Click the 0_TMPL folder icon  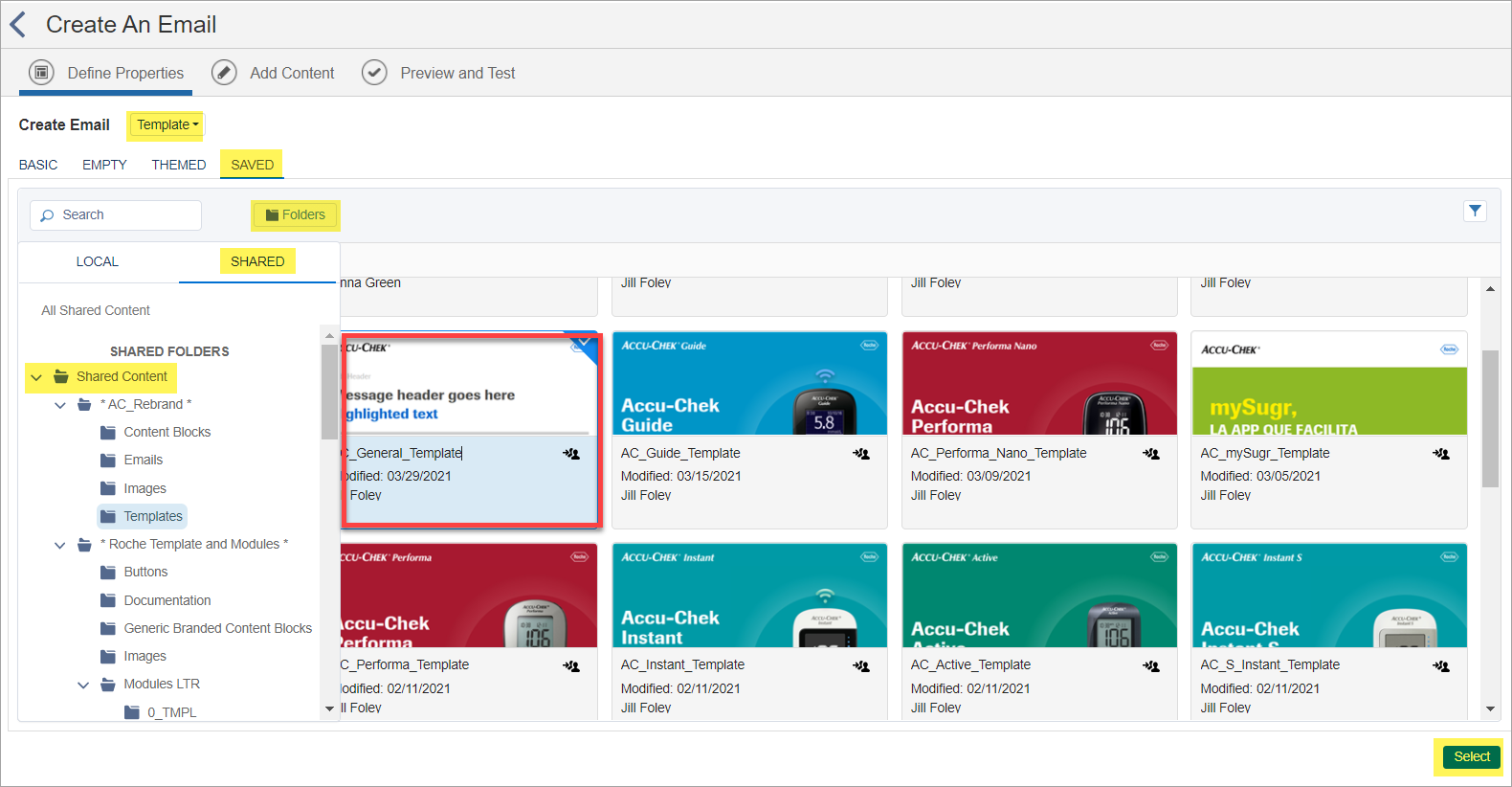pos(132,712)
